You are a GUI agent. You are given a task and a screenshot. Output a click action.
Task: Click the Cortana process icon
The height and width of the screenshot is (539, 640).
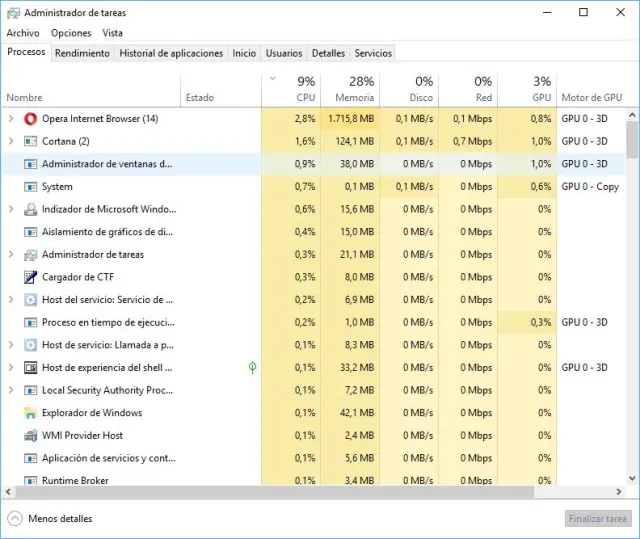pyautogui.click(x=31, y=142)
